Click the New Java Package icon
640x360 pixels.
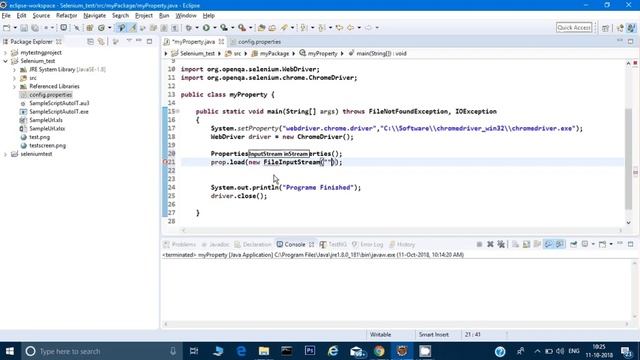coord(90,28)
